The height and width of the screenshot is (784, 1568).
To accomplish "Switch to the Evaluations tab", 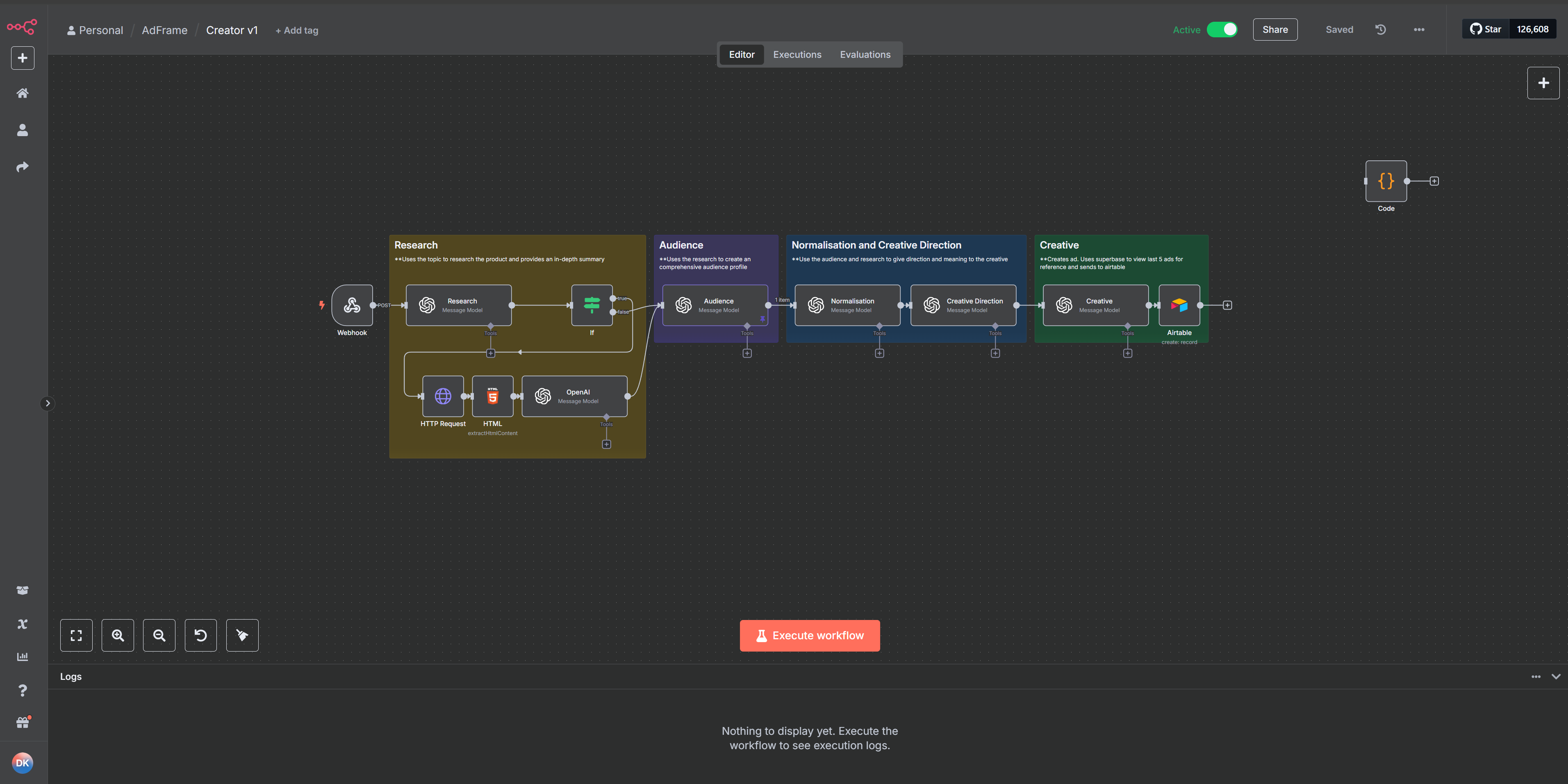I will coord(865,55).
